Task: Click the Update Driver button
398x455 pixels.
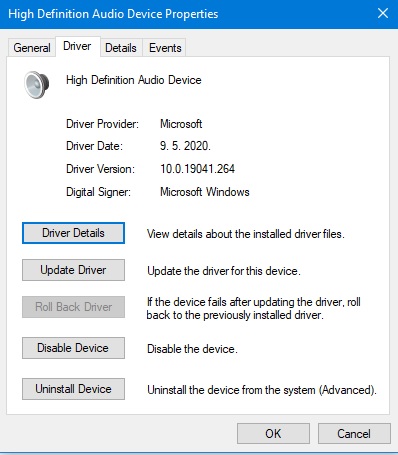Action: [73, 270]
